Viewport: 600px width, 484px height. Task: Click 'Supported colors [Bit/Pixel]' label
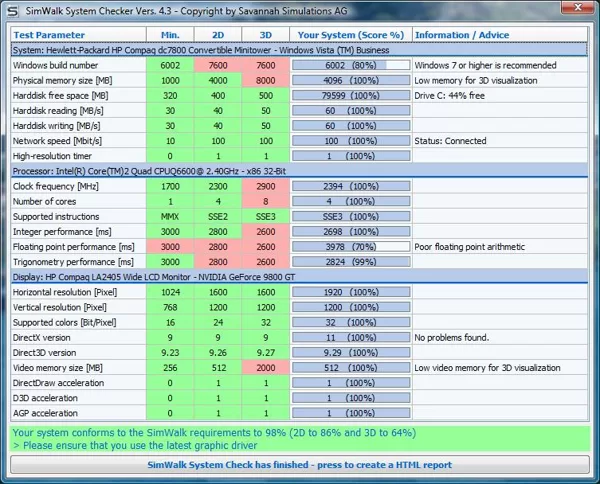point(64,323)
